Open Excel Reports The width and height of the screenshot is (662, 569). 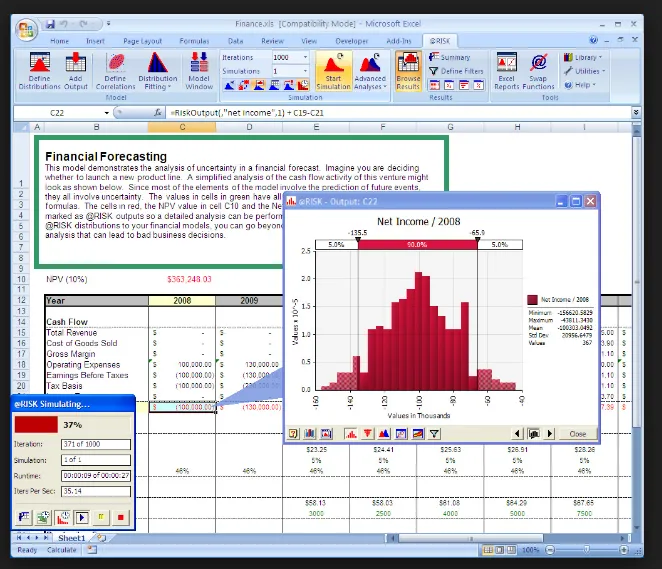pyautogui.click(x=506, y=71)
